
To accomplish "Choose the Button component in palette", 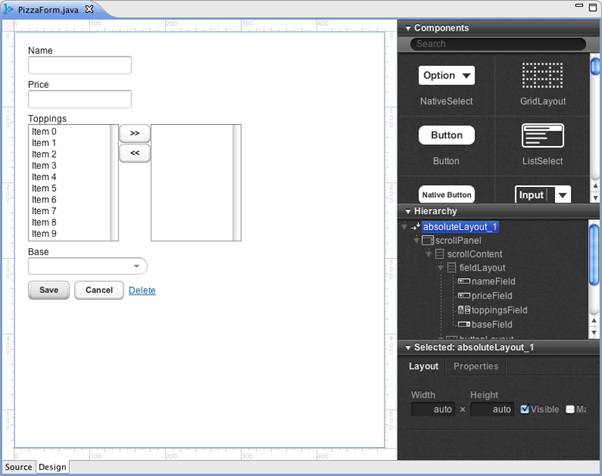I will (x=446, y=135).
